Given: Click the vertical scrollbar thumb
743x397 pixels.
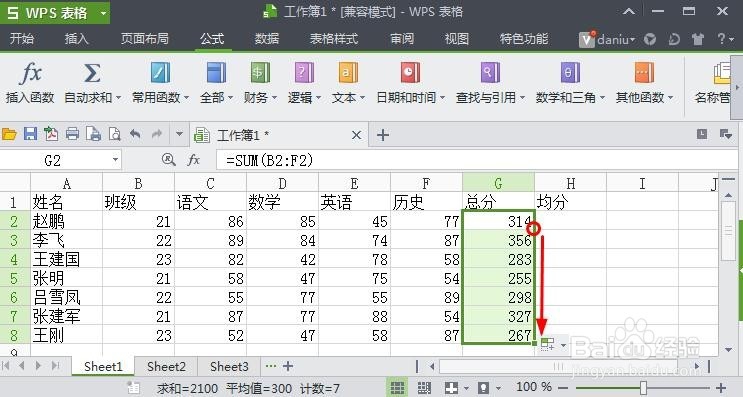Looking at the screenshot, I should point(729,231).
